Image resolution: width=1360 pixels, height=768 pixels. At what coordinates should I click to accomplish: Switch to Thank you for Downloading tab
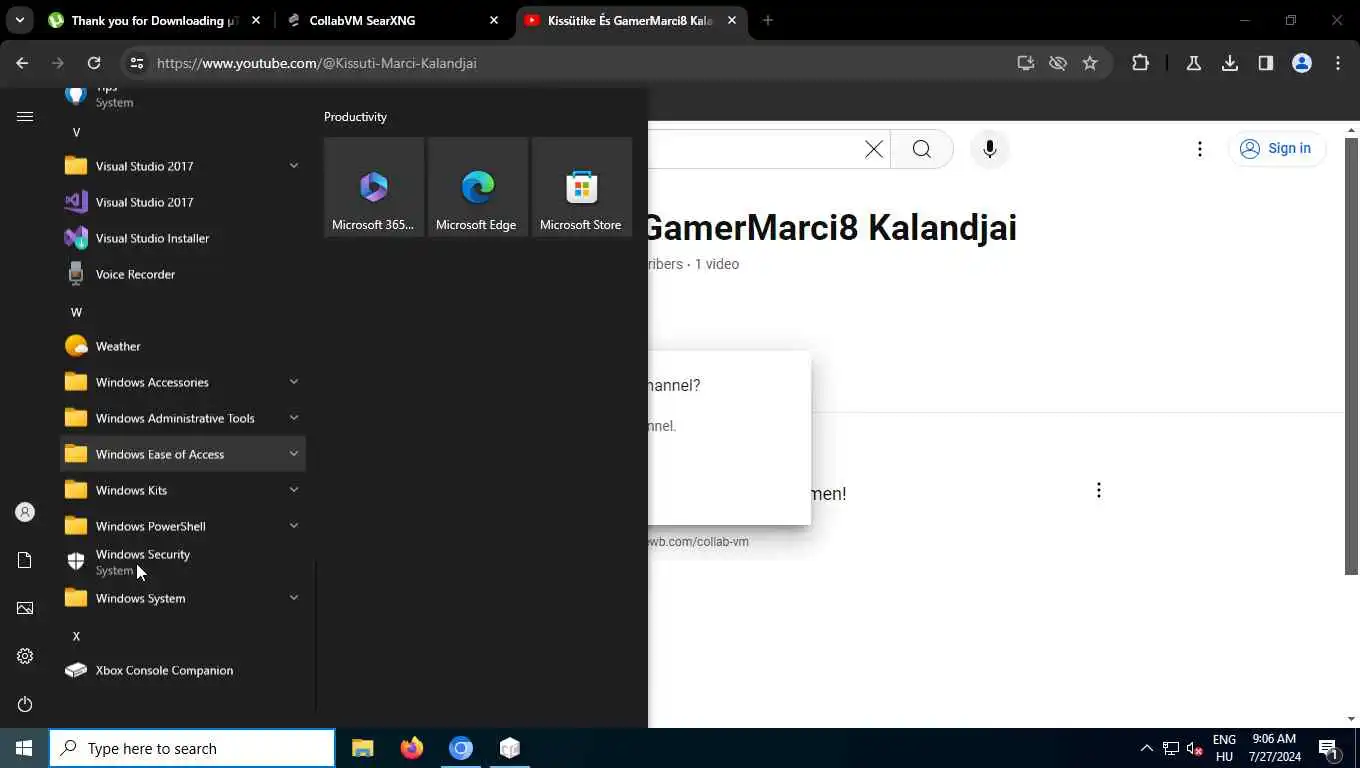[x=153, y=20]
